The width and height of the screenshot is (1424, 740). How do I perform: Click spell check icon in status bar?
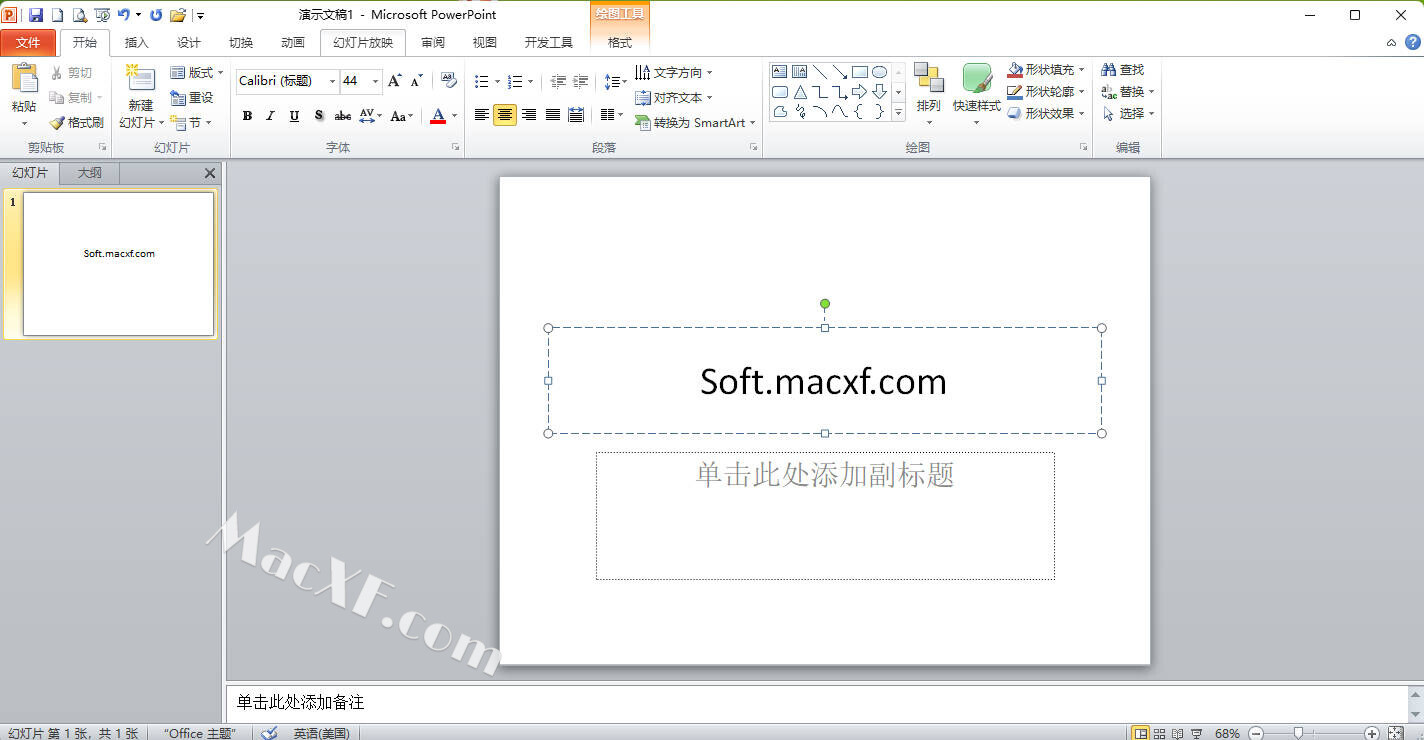269,733
